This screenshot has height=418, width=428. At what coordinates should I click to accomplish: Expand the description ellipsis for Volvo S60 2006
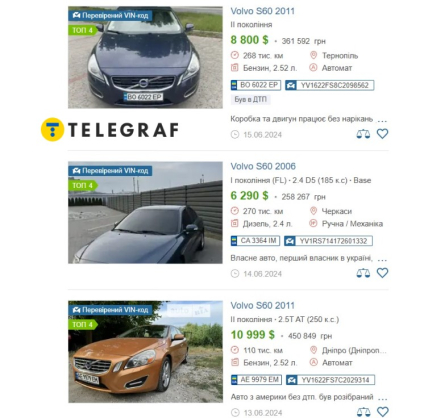[x=382, y=260]
